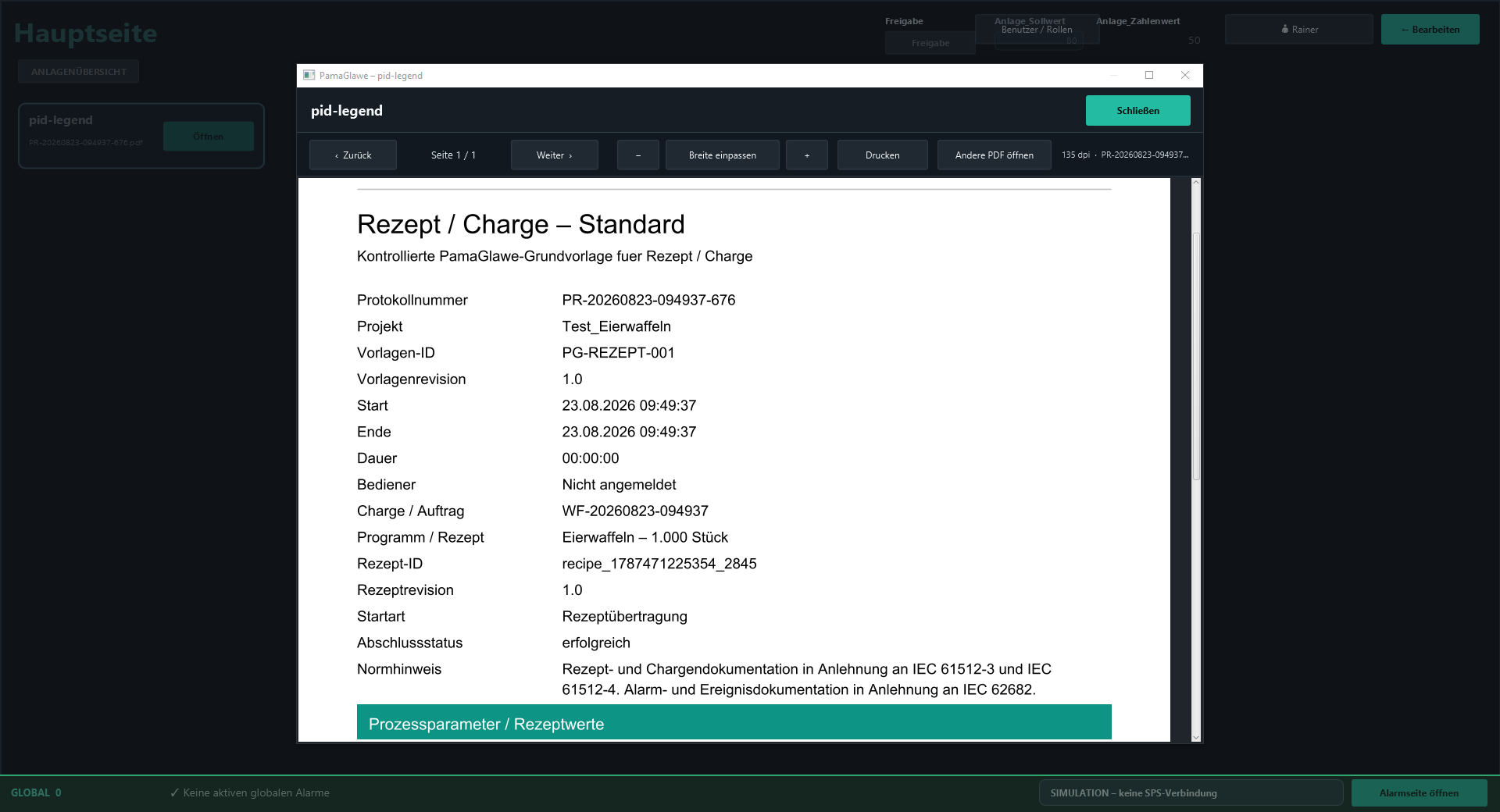Viewport: 1500px width, 812px height.
Task: Click the Rezeptübertragung start type value
Action: 624,617
